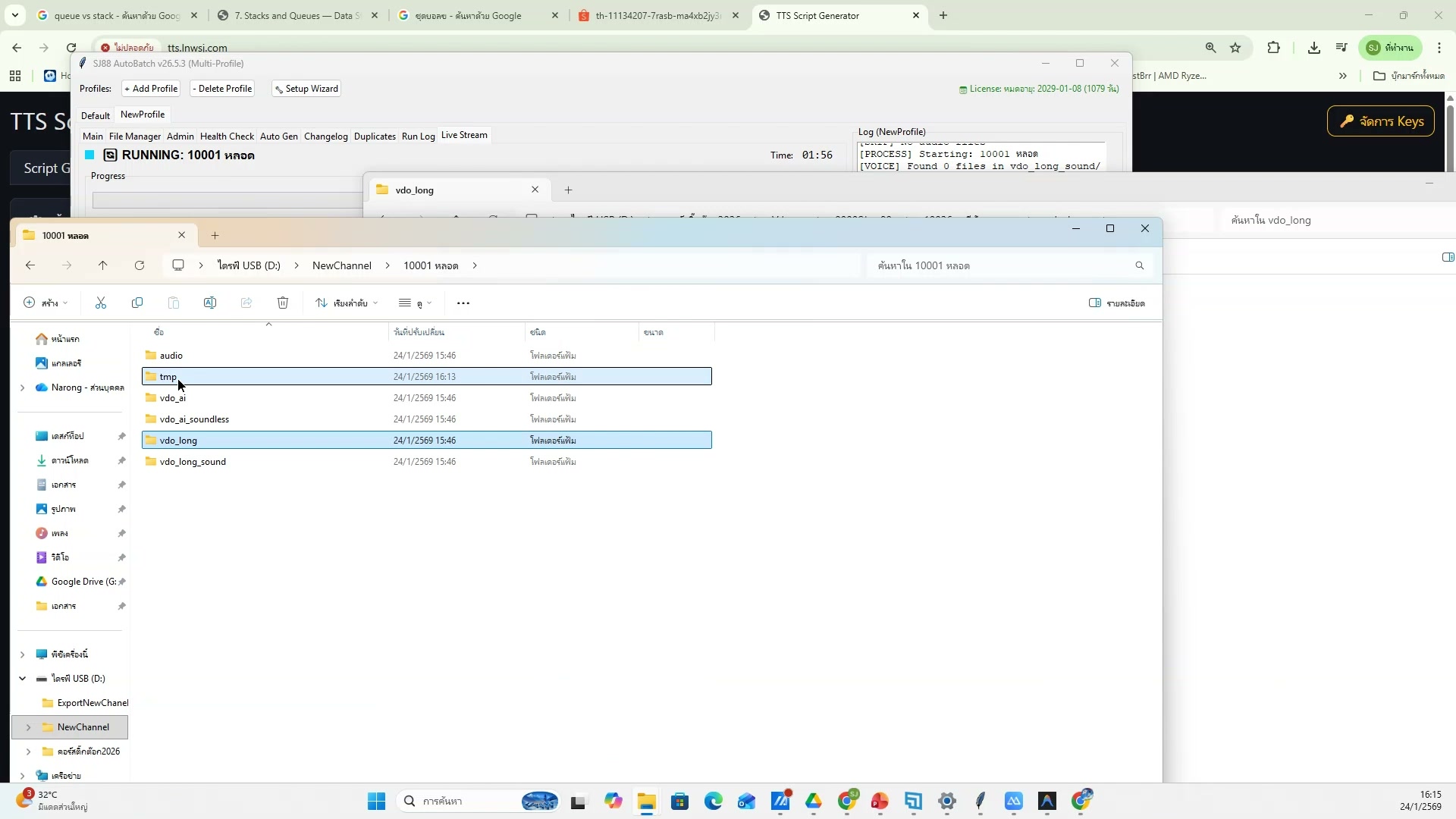Click the Delete trash icon
This screenshot has height=819, width=1456.
click(x=283, y=303)
